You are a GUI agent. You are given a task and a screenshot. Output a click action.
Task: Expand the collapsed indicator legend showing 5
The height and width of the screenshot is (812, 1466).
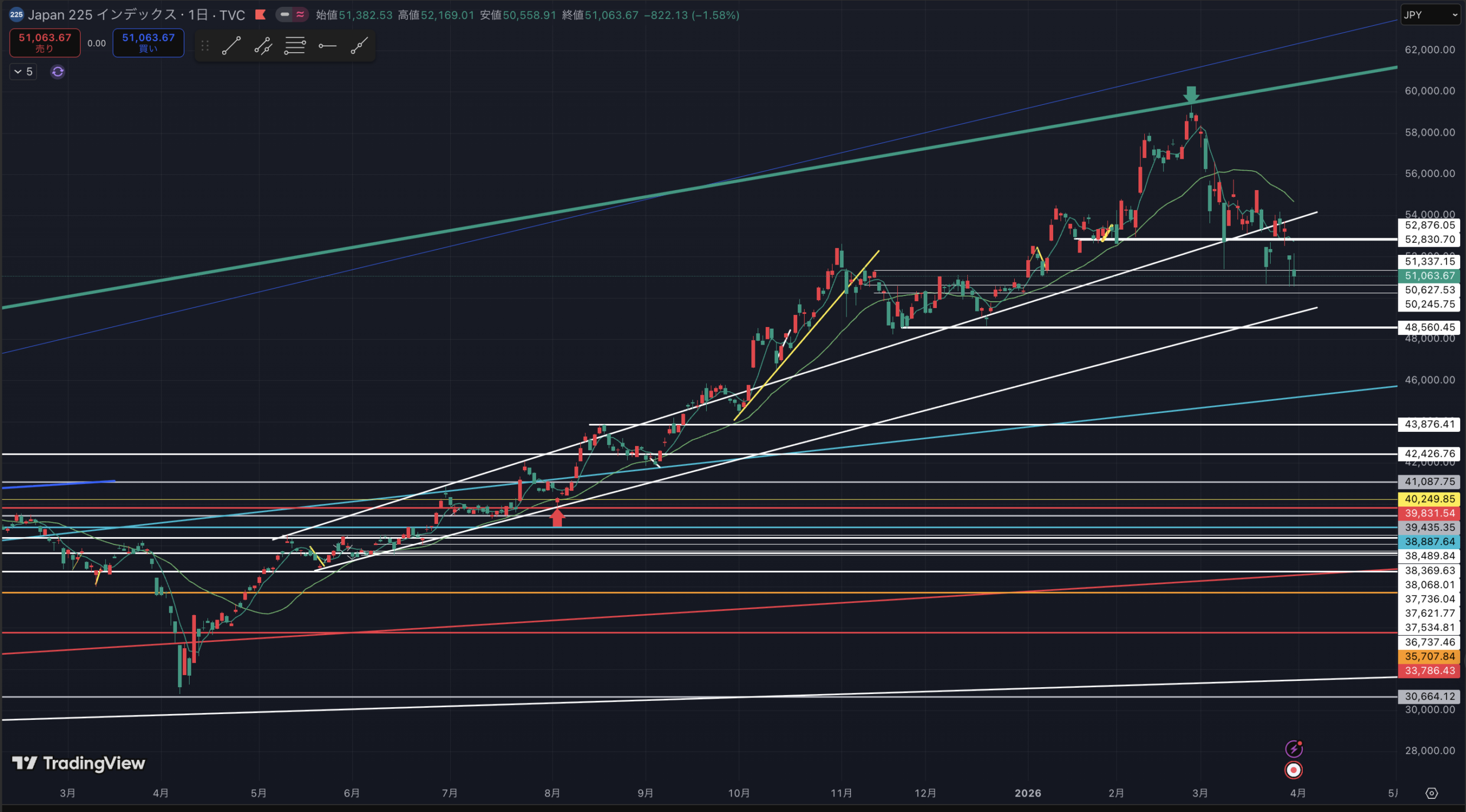coord(23,72)
